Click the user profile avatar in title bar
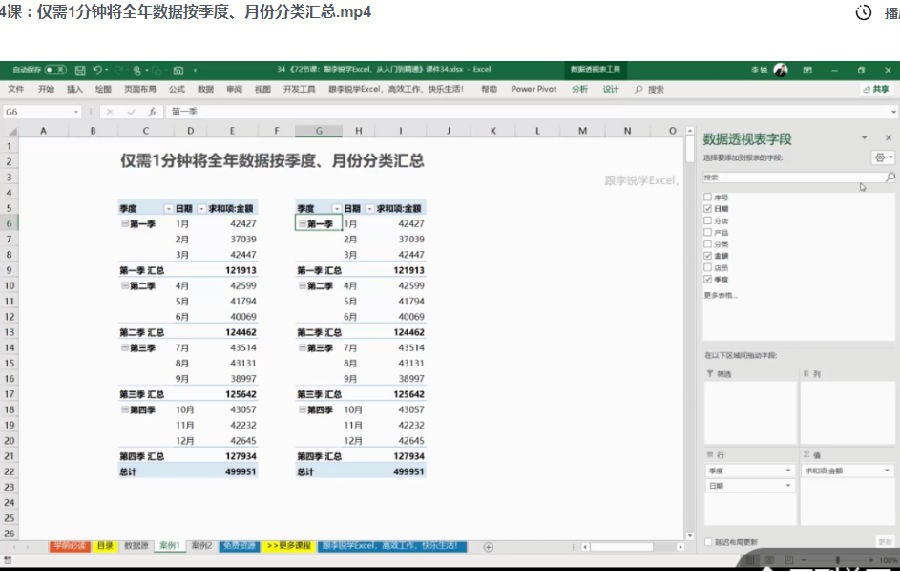The width and height of the screenshot is (900, 572). (x=780, y=70)
